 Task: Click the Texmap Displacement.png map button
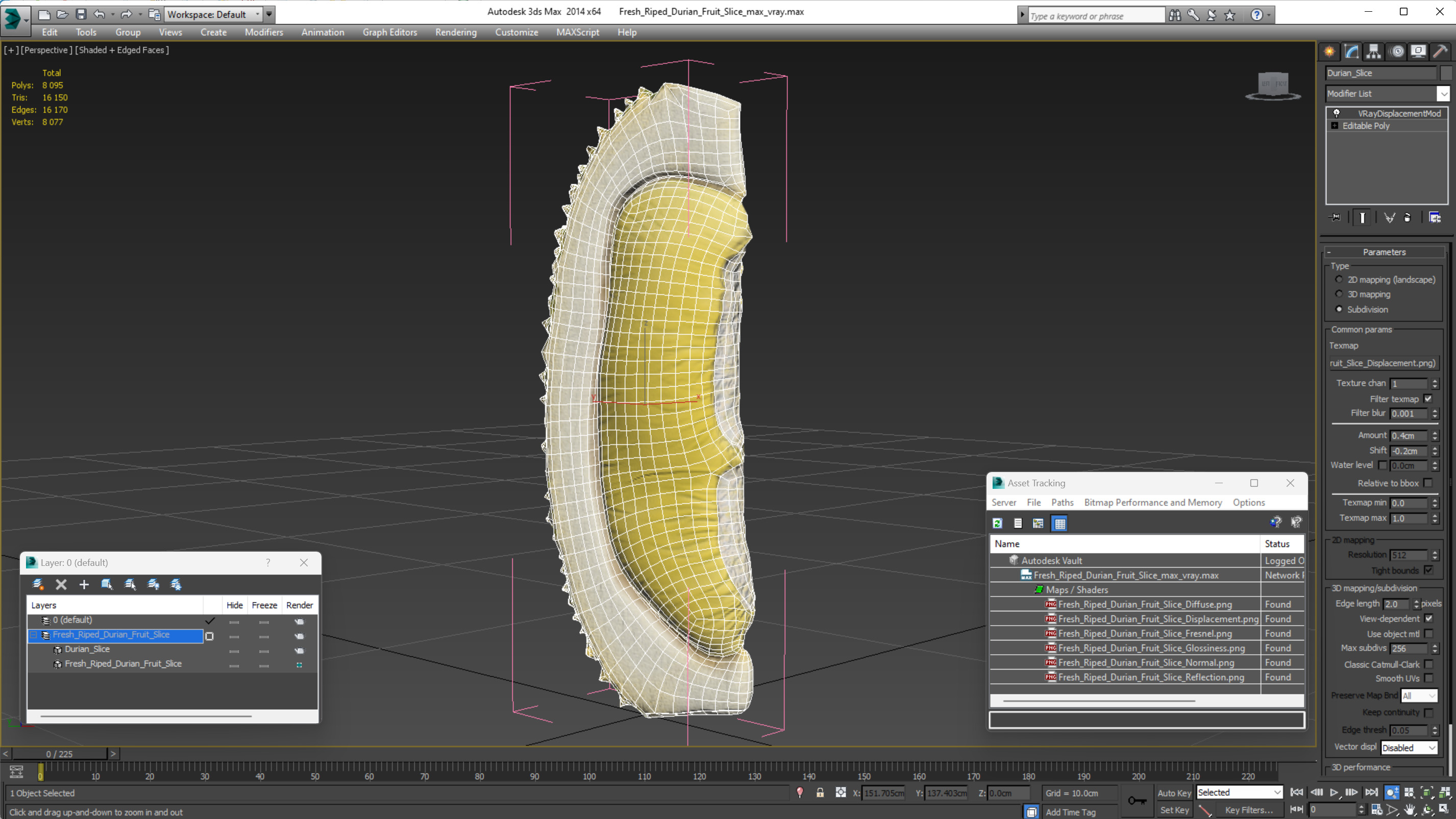click(1383, 363)
